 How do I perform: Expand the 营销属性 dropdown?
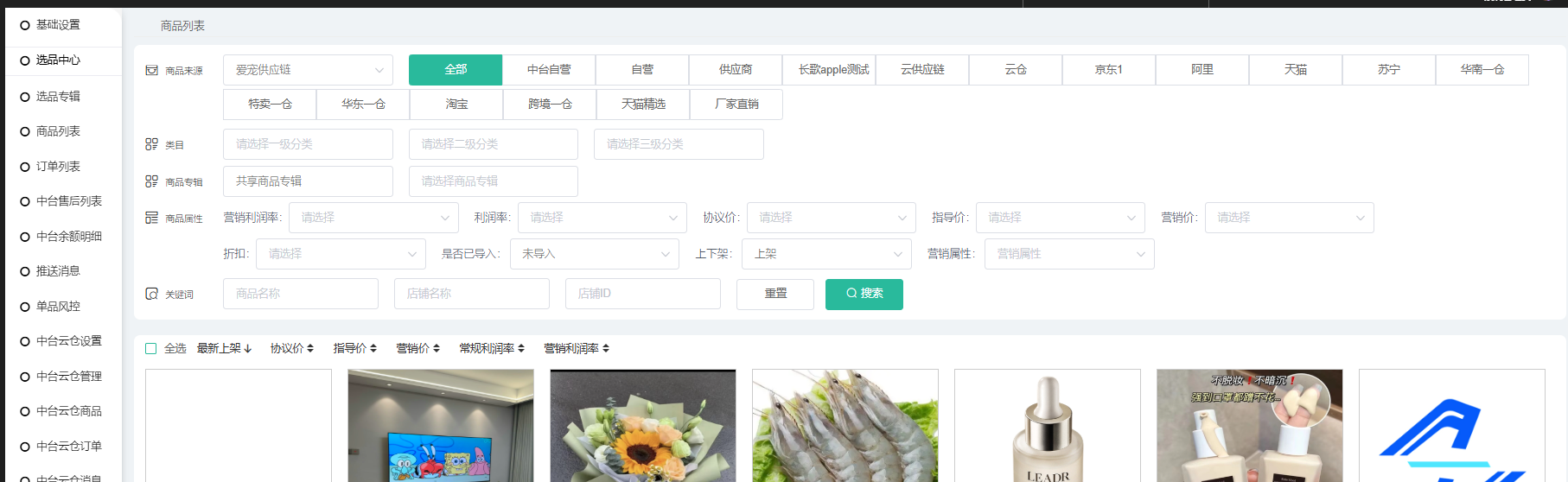click(x=1069, y=254)
